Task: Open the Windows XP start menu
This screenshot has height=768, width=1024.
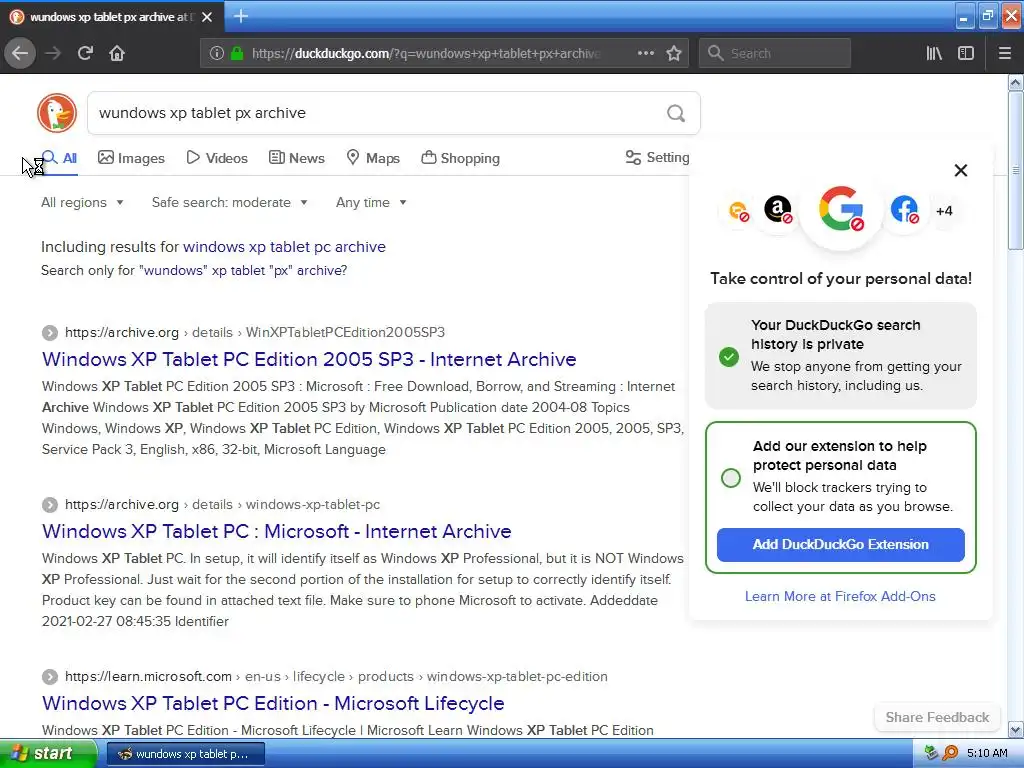Action: pyautogui.click(x=47, y=754)
